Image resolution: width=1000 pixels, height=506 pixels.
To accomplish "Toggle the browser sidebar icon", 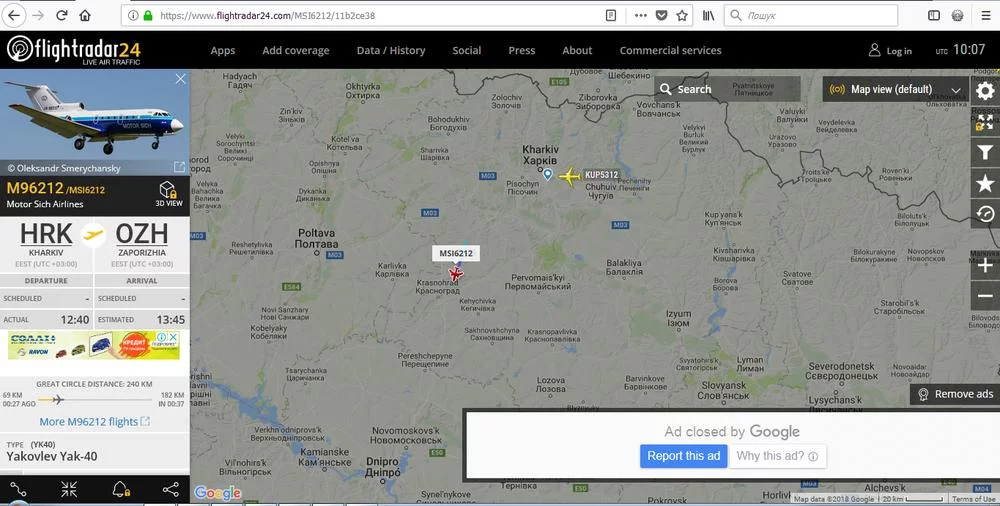I will [934, 15].
